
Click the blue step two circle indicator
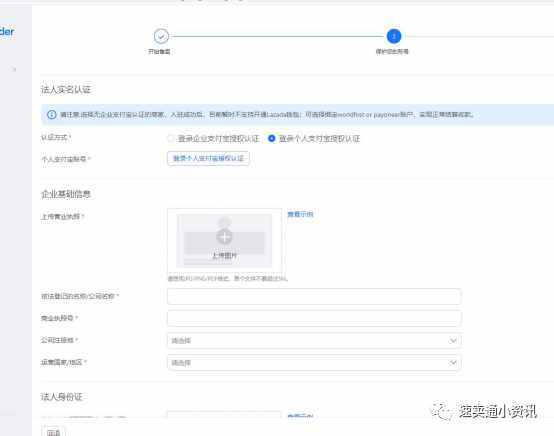394,36
